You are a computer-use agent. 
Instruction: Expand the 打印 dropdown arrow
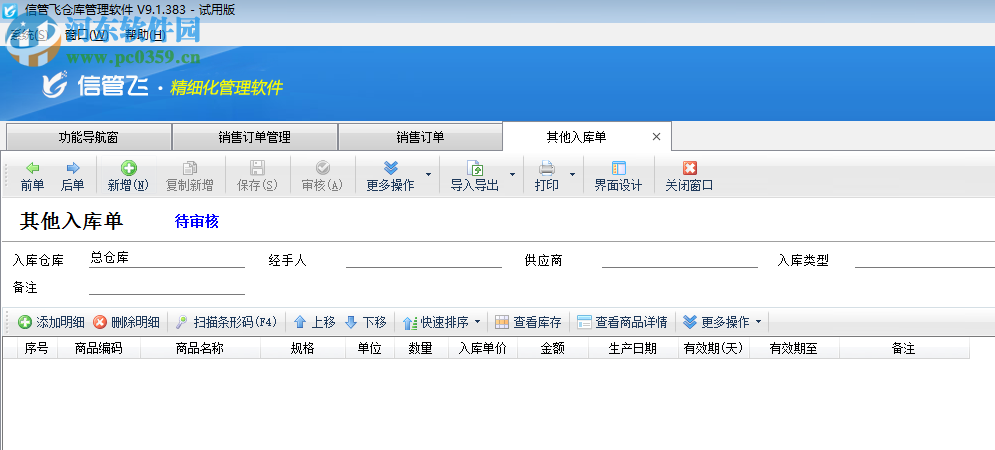click(x=572, y=175)
